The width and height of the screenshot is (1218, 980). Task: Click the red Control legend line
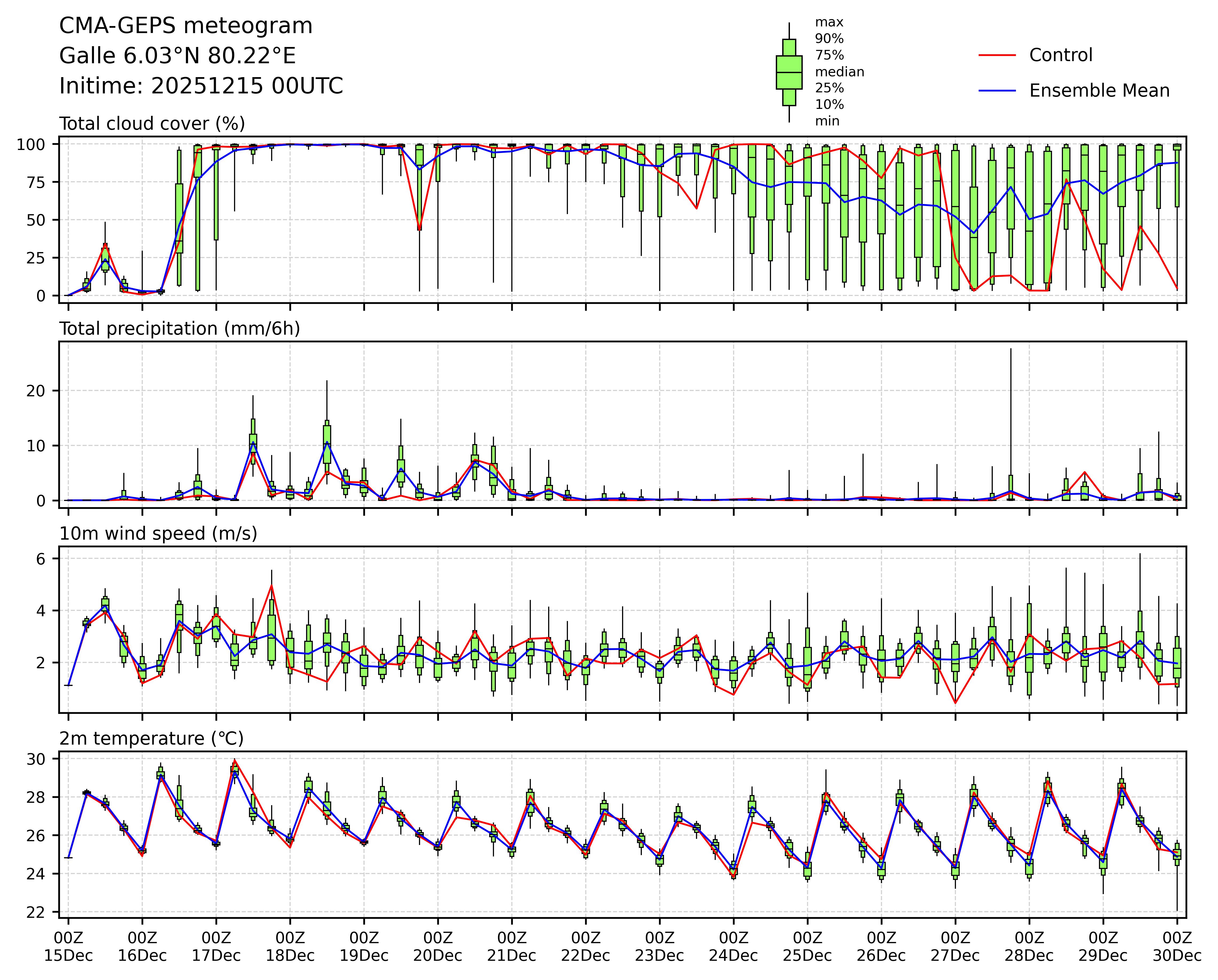pos(997,55)
